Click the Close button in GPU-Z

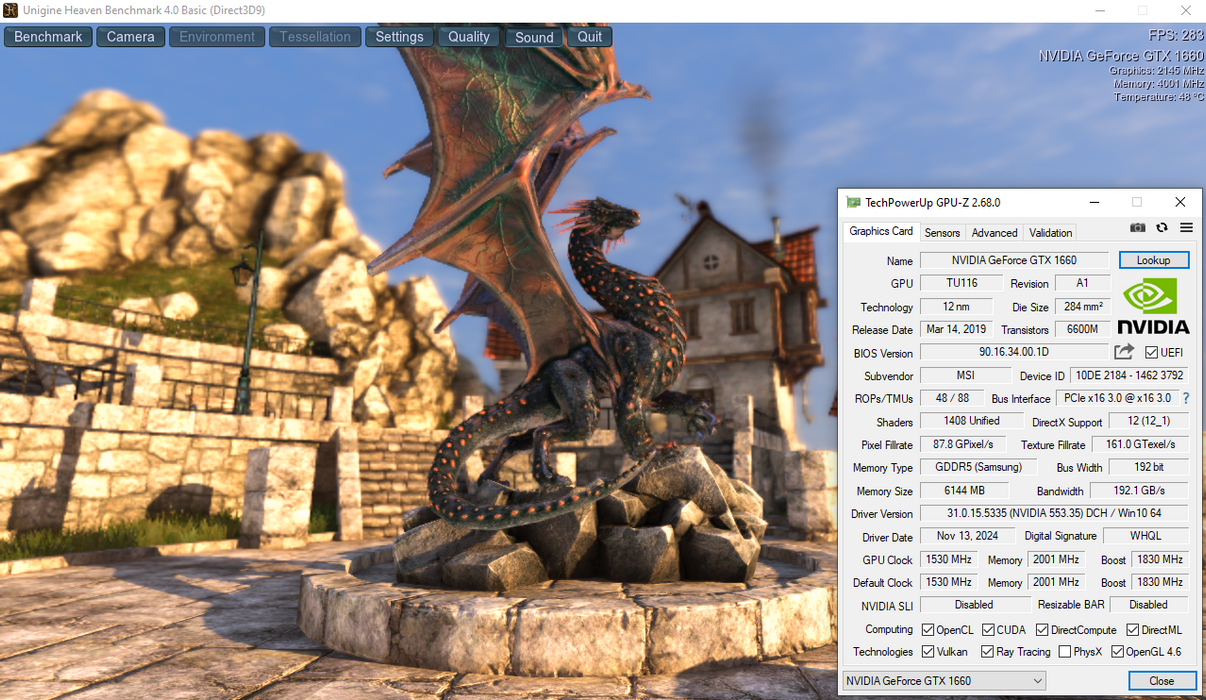tap(1161, 681)
